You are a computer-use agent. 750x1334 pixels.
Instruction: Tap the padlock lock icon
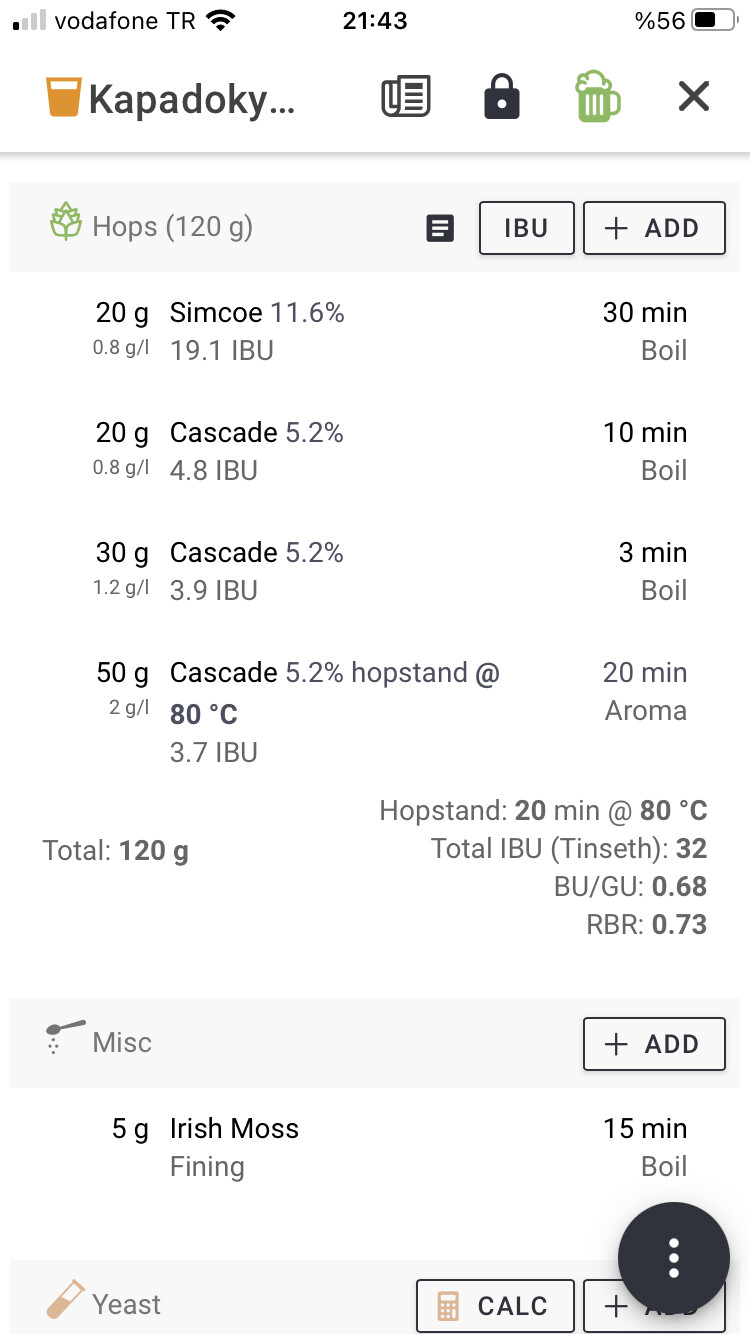click(x=501, y=97)
